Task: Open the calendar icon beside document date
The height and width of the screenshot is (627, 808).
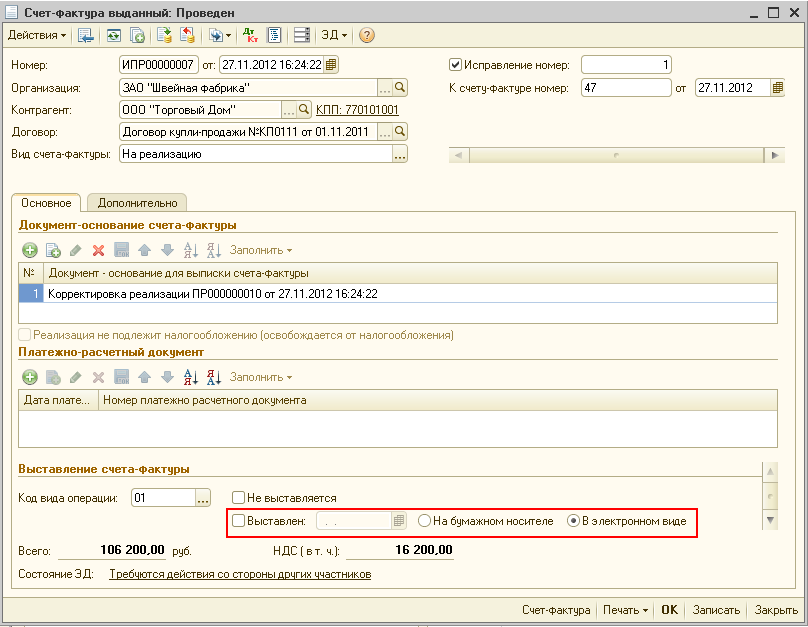Action: click(332, 65)
